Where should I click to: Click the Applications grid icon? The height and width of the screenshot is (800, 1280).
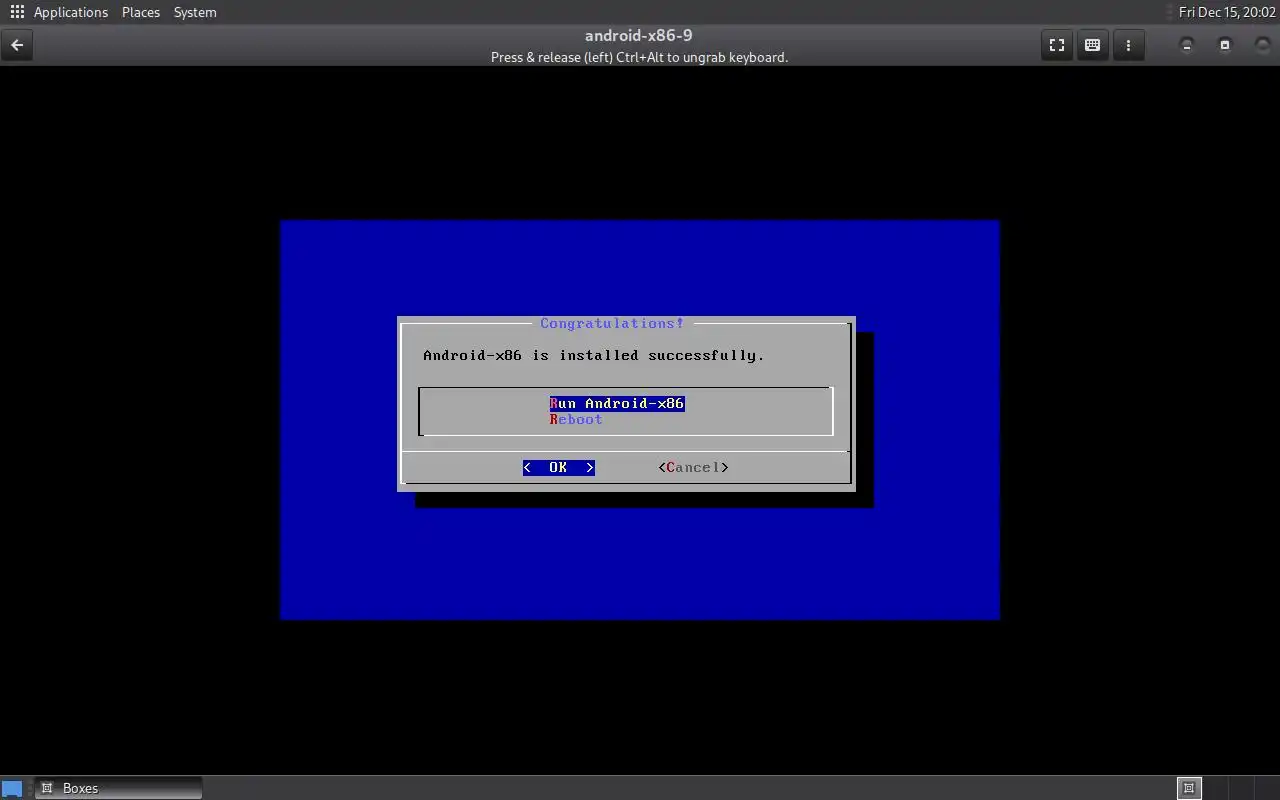(17, 12)
